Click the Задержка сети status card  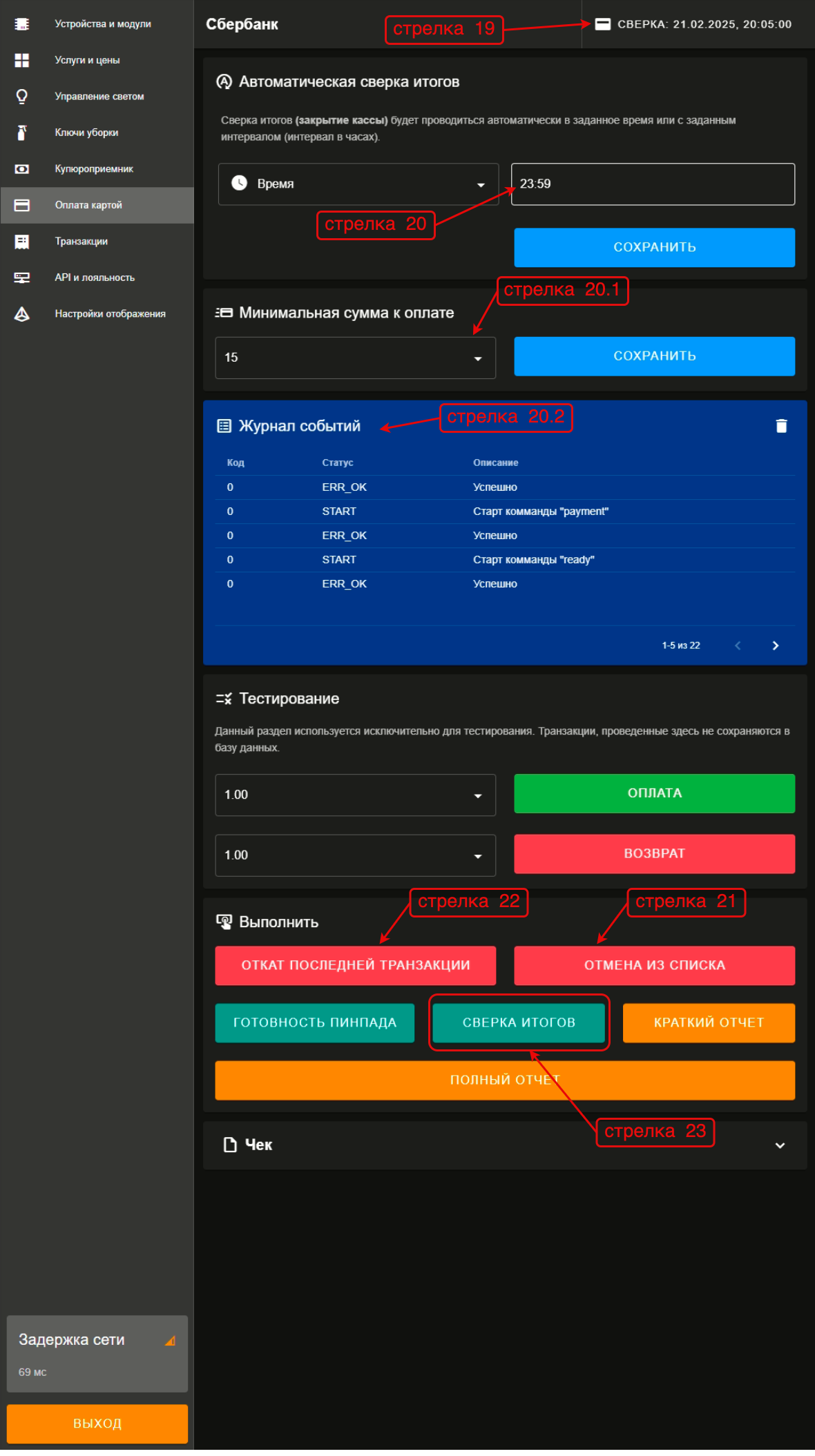tap(97, 1354)
